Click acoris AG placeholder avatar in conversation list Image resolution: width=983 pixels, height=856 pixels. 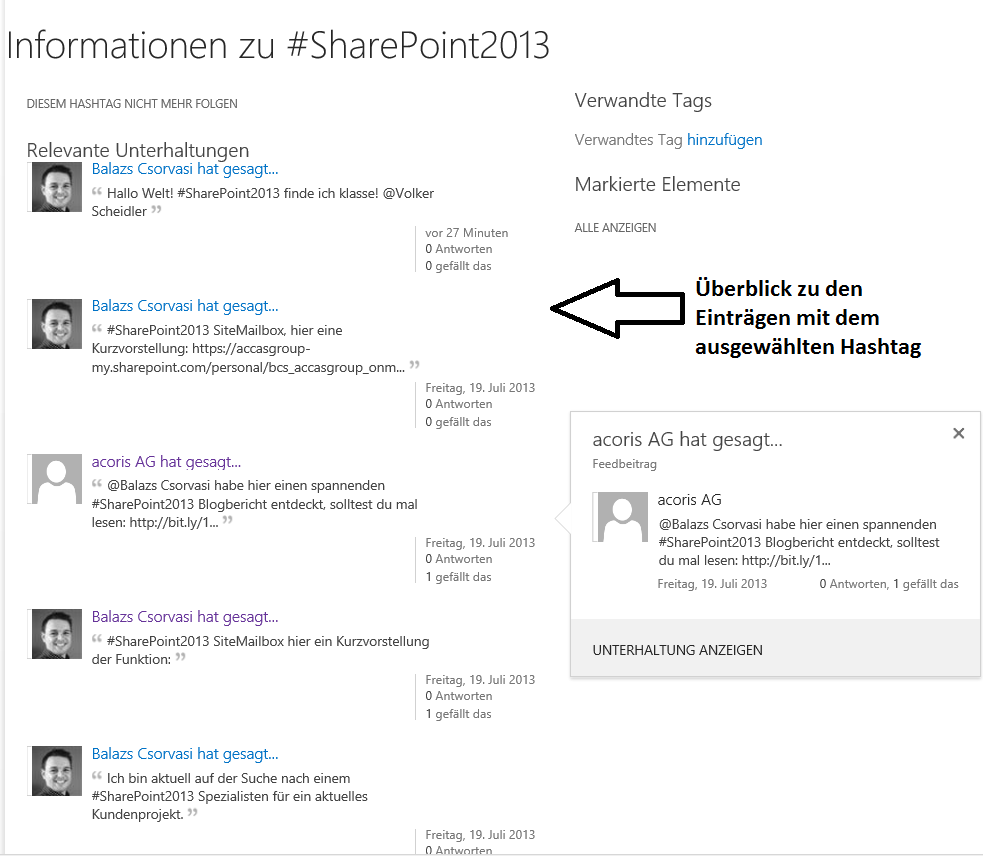coord(56,479)
